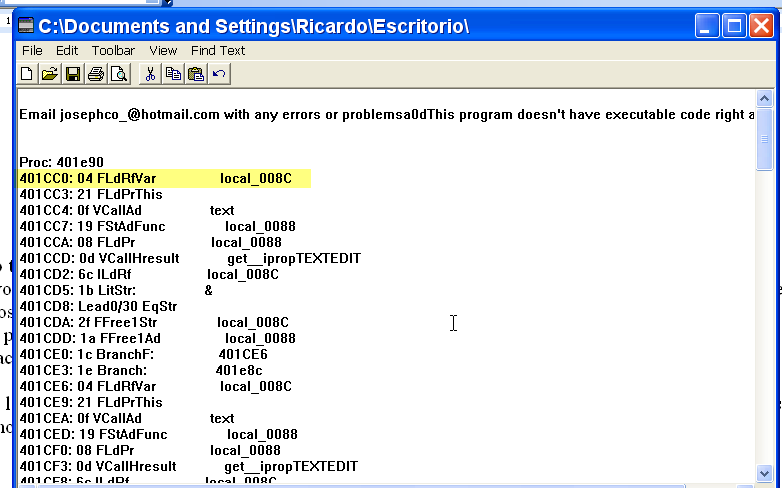Viewport: 782px width, 488px height.
Task: Click the Undo arrow icon
Action: 219,73
